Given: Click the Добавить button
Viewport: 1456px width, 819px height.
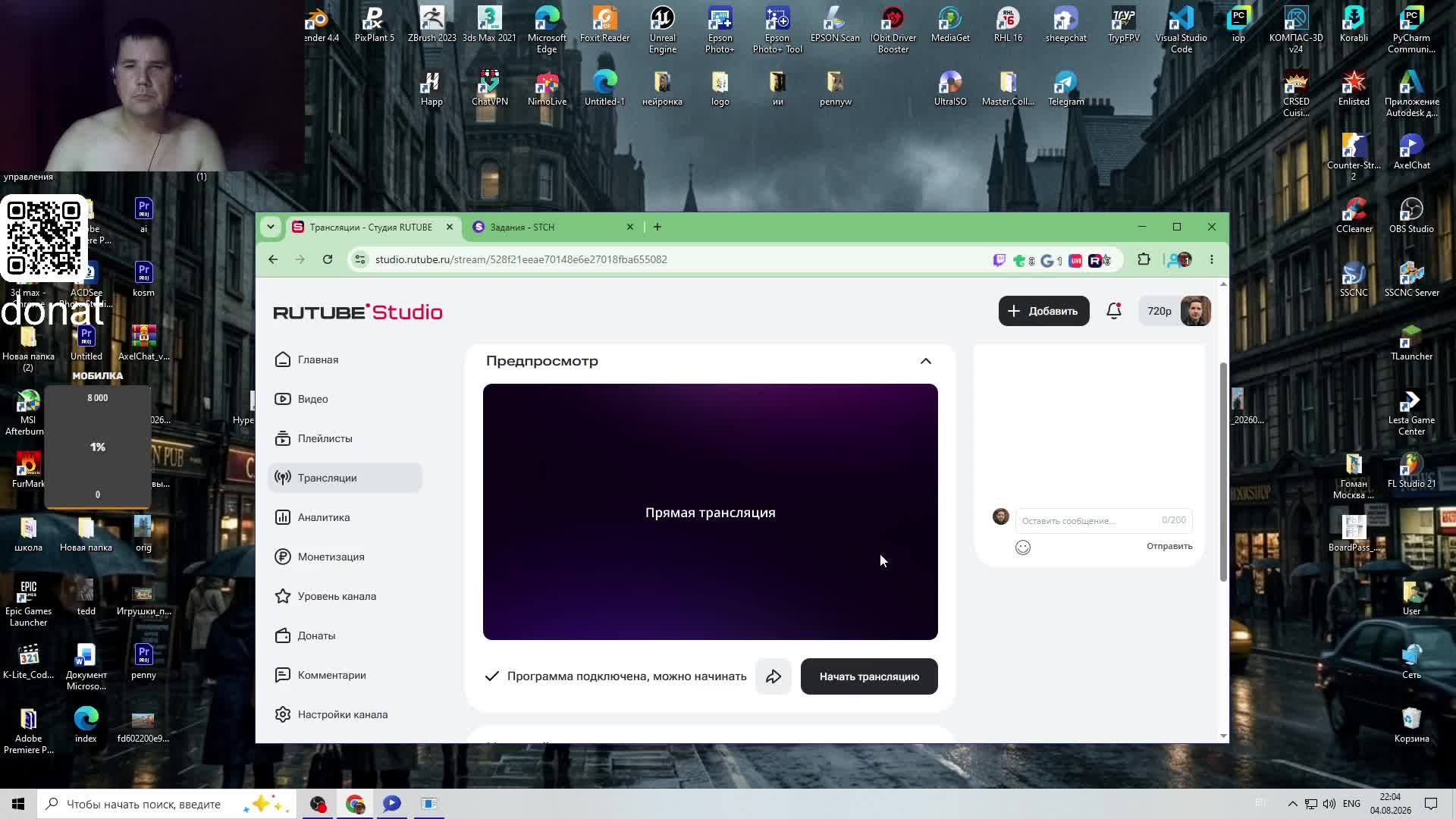Looking at the screenshot, I should 1043,311.
